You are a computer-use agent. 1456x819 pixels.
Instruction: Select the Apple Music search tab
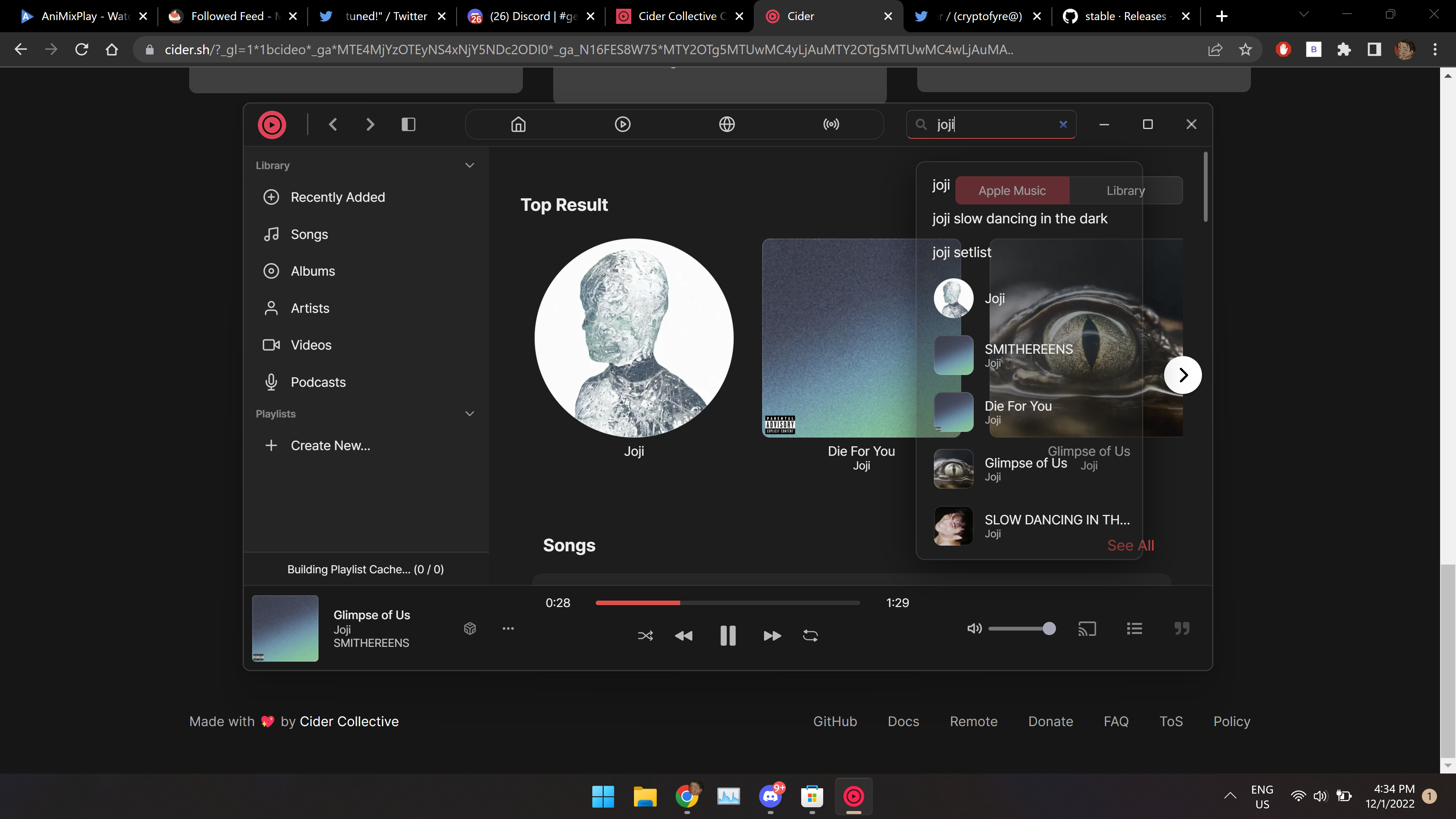click(1012, 190)
